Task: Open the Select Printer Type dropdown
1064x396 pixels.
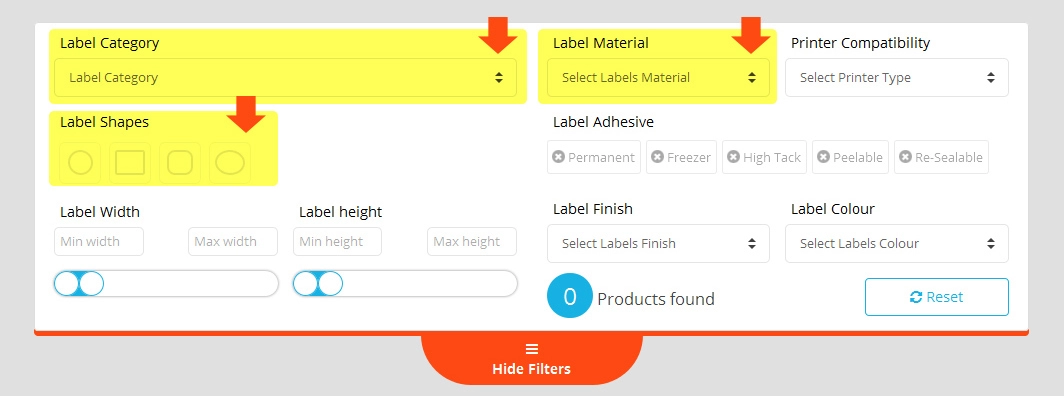Action: [896, 77]
